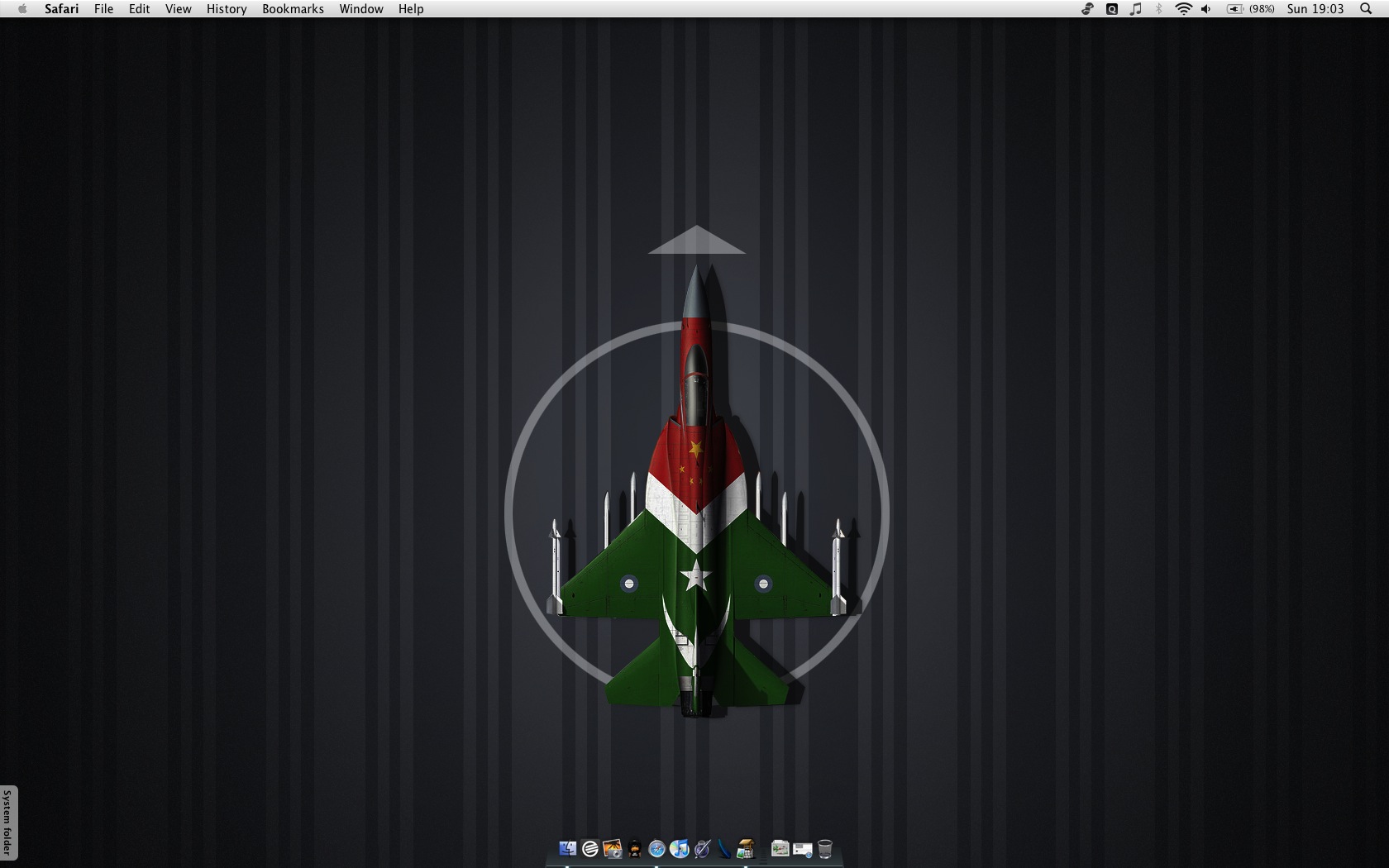Open the volume control menu
Viewport: 1389px width, 868px height.
click(x=1206, y=9)
